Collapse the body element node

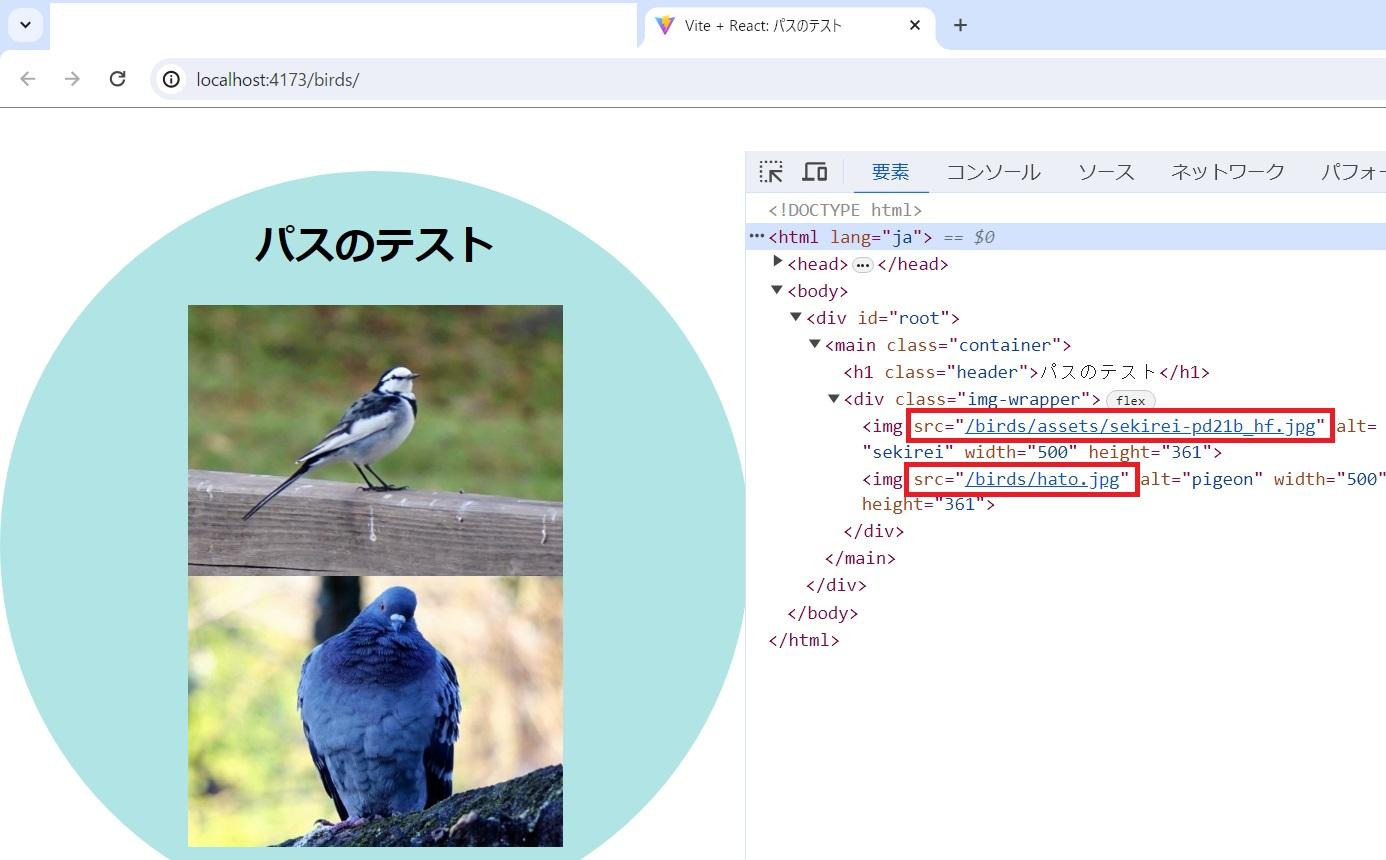[777, 290]
